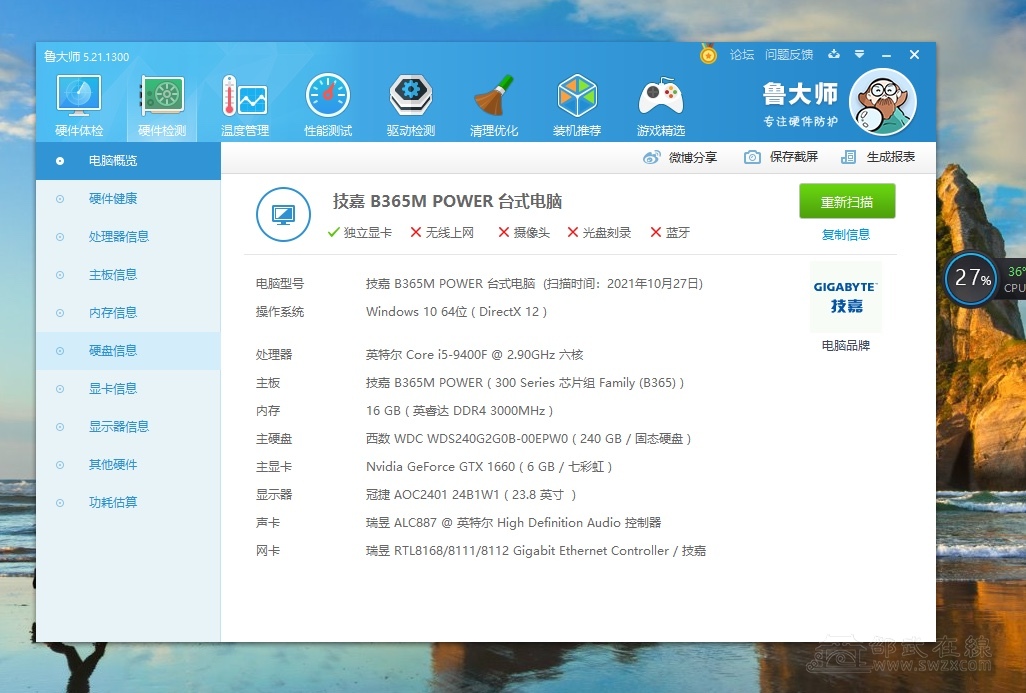The image size is (1026, 693).
Task: Click the gold medal icon in title bar
Action: click(708, 55)
